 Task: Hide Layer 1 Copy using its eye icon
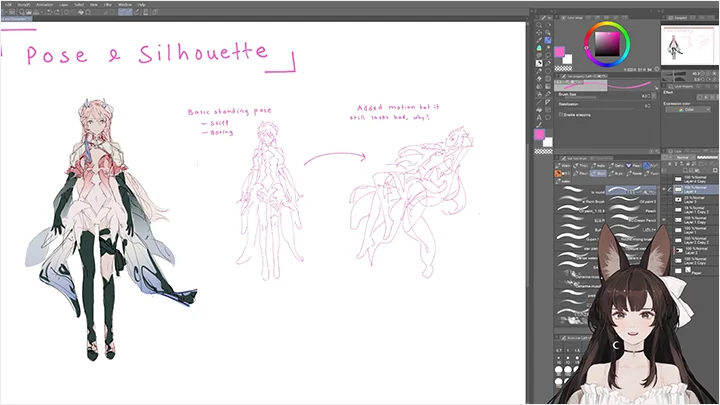664,220
